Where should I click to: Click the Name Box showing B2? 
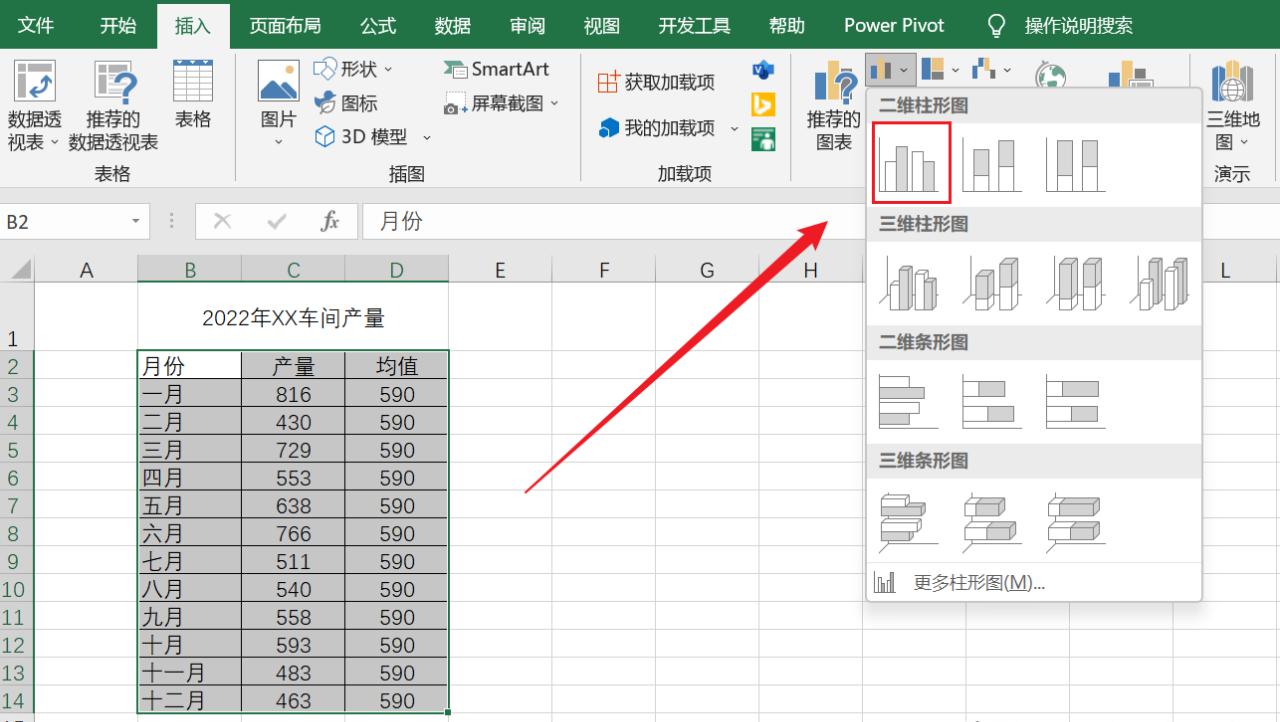[x=64, y=222]
